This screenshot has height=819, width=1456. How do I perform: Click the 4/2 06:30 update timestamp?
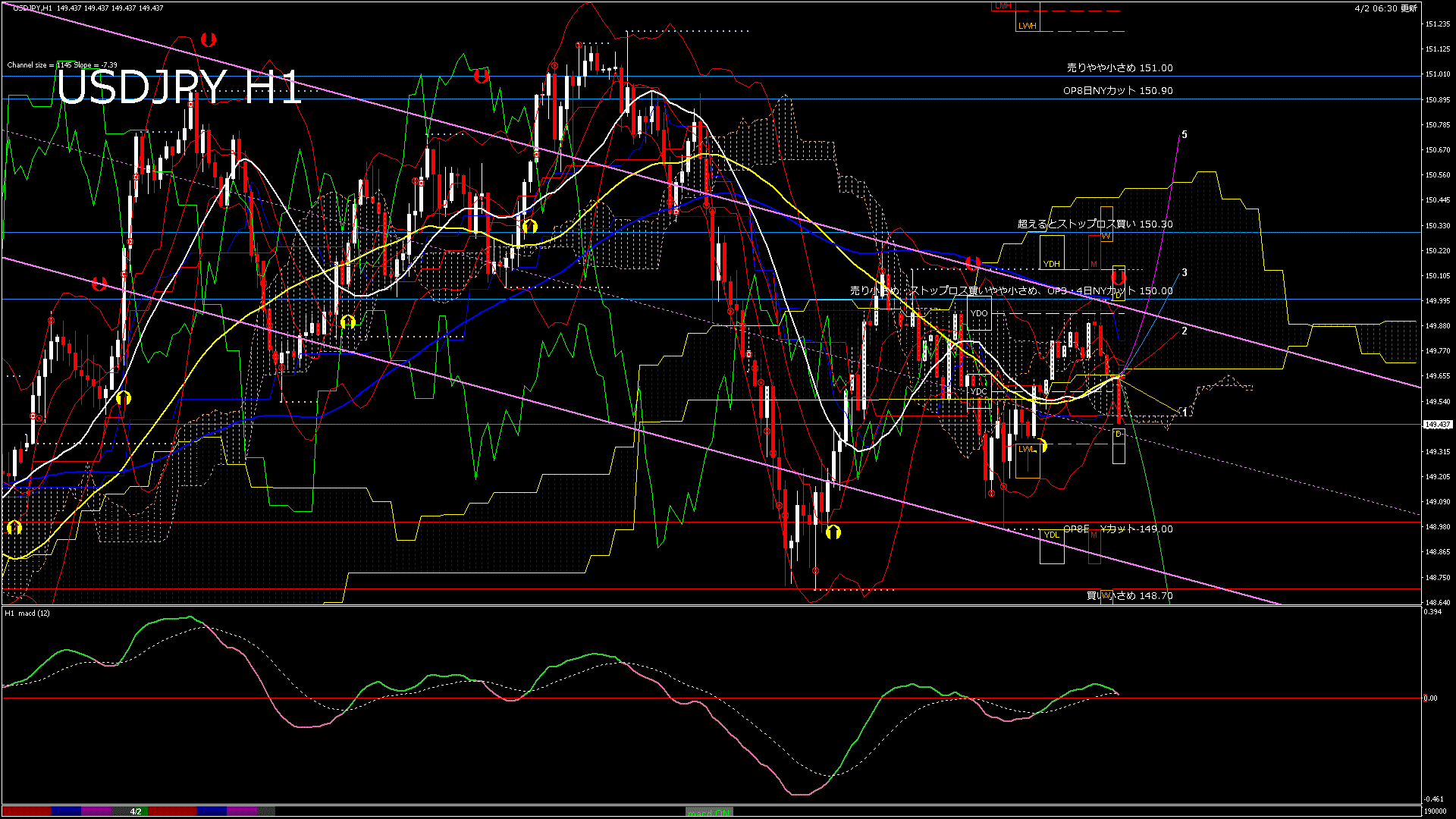[x=1385, y=8]
